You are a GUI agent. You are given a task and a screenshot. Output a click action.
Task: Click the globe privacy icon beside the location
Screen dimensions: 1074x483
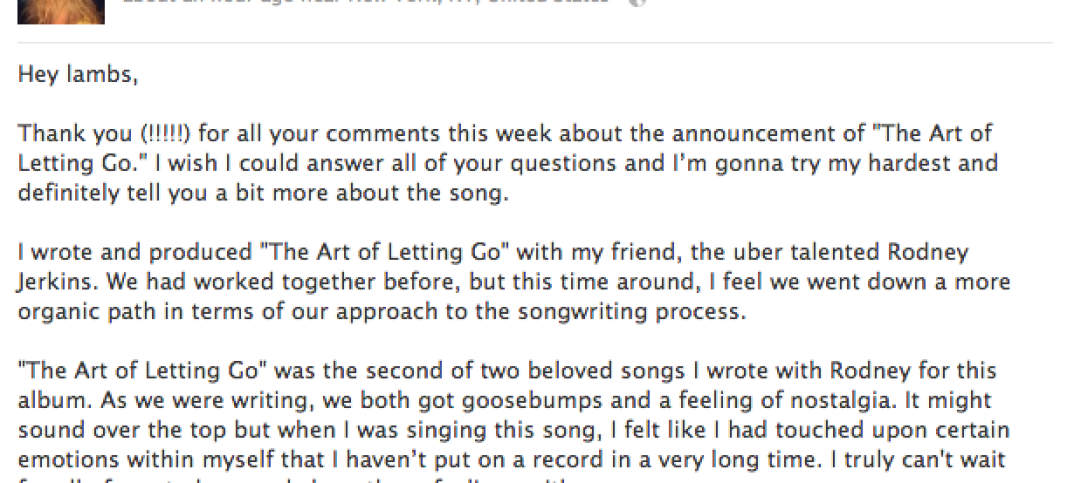point(637,3)
